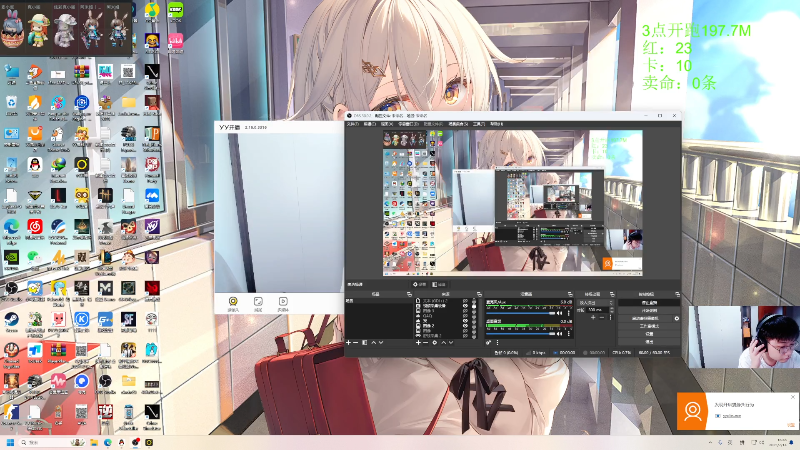Open Windows Start menu
The height and width of the screenshot is (450, 800).
(10, 442)
